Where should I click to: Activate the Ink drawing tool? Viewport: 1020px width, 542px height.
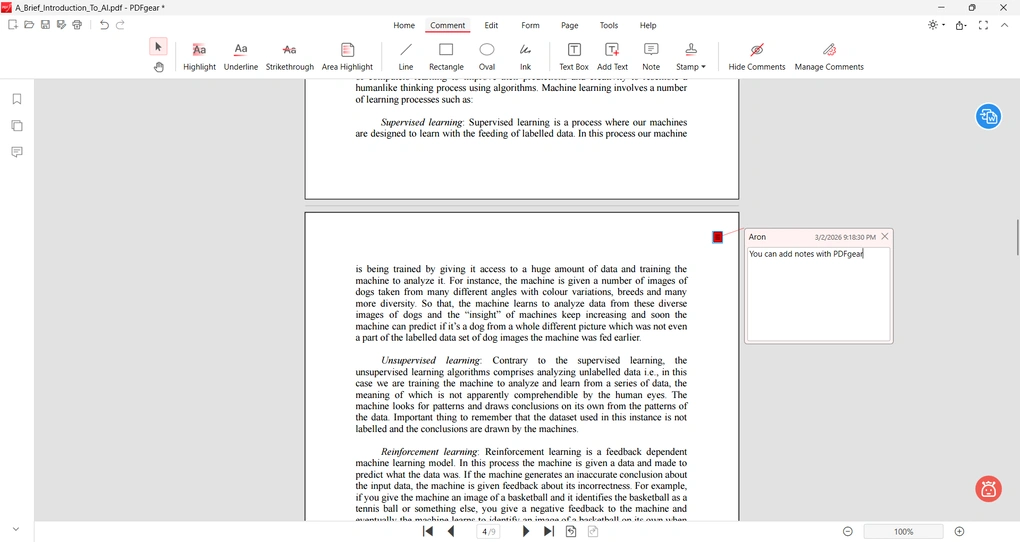pyautogui.click(x=525, y=57)
